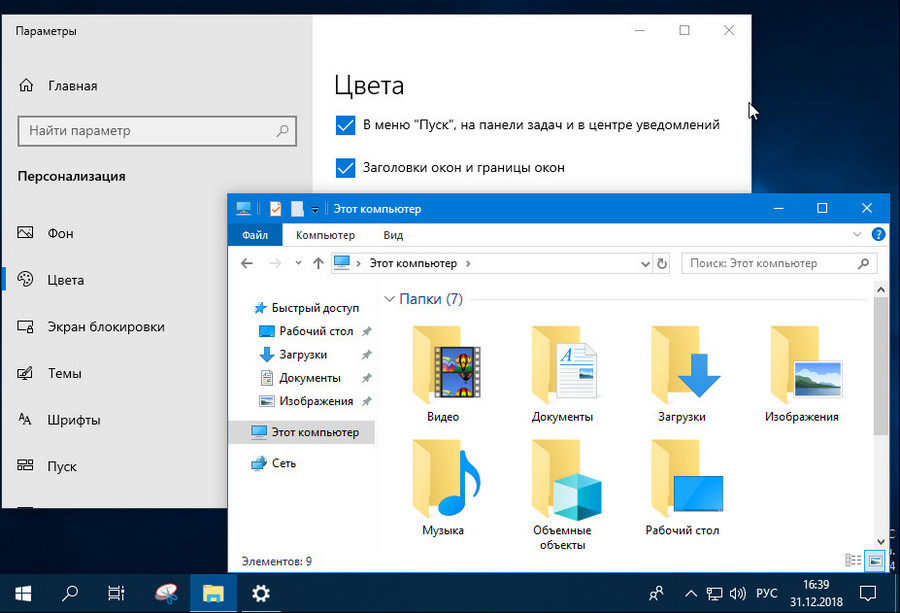The image size is (900, 613).
Task: Open the Файл tab
Action: pyautogui.click(x=255, y=235)
